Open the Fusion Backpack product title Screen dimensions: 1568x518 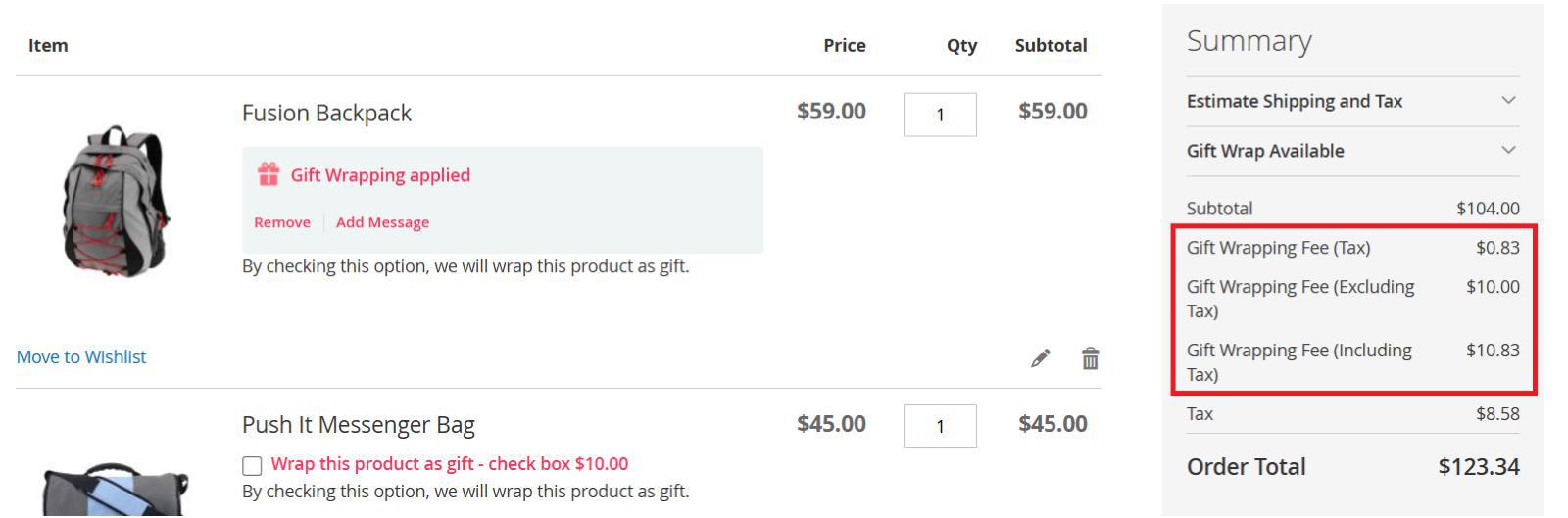click(x=326, y=114)
